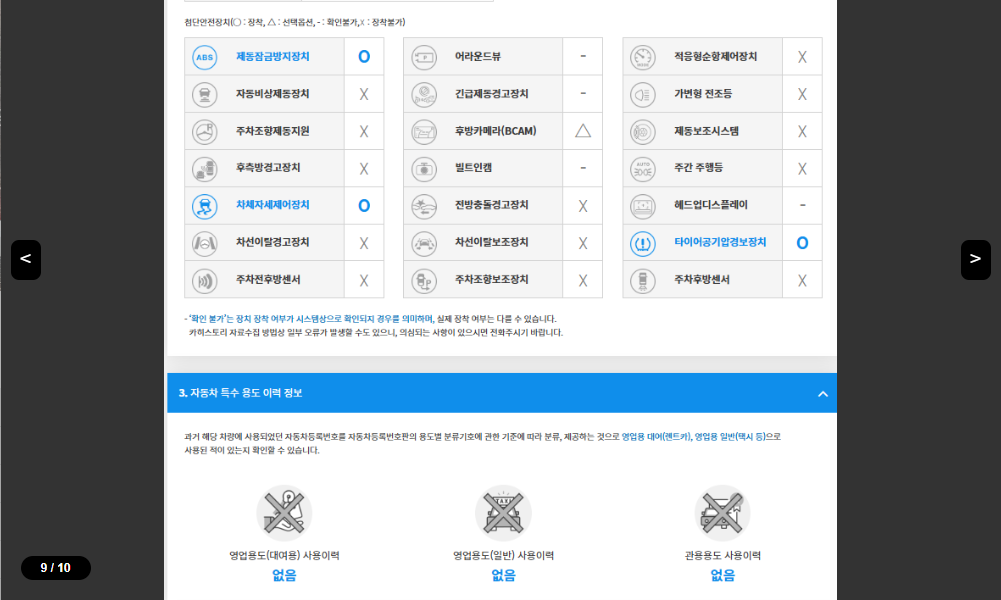The image size is (1001, 600).
Task: Click the 관용용도 사용이력 caption
Action: (722, 555)
